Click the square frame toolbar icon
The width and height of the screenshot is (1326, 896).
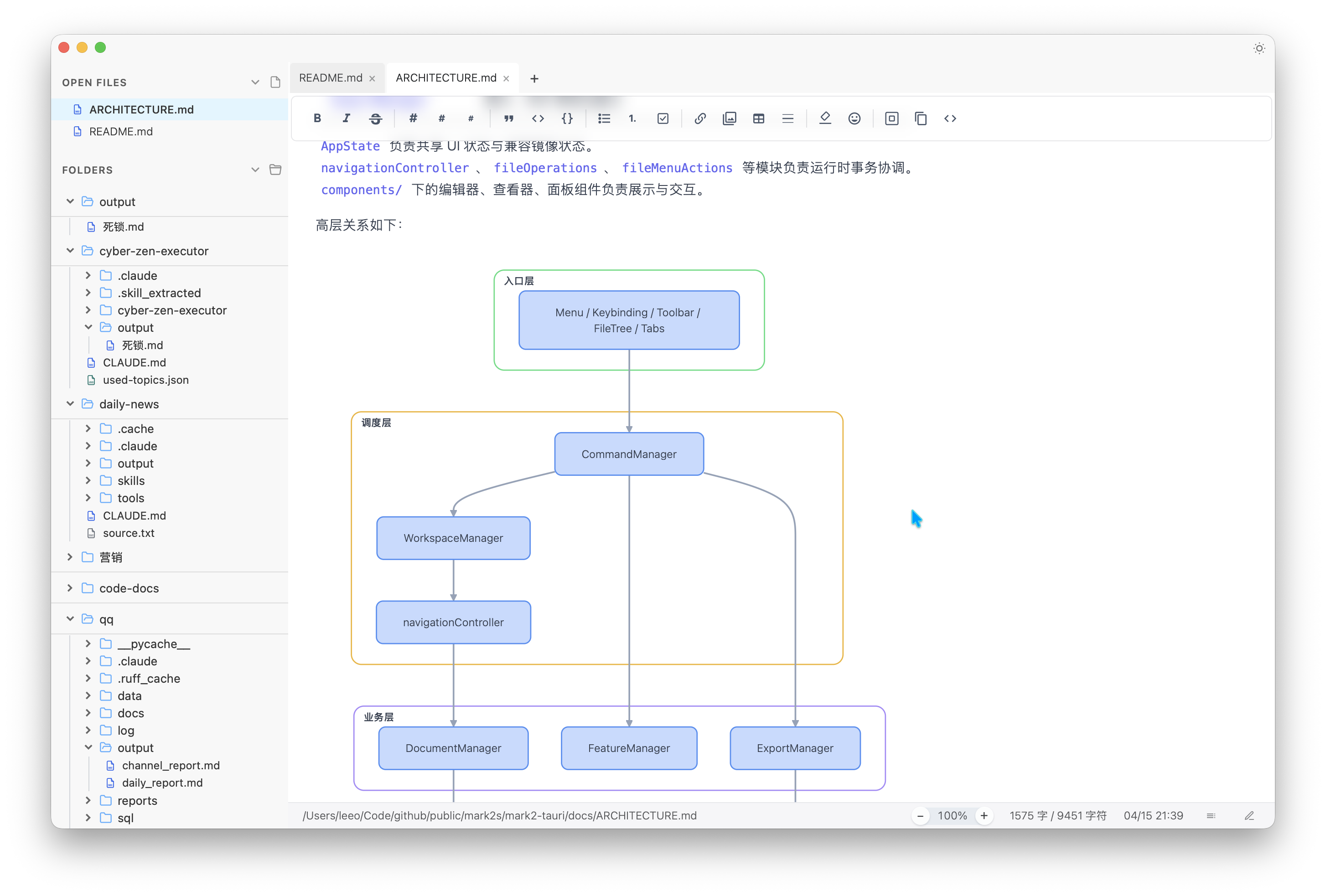click(892, 118)
